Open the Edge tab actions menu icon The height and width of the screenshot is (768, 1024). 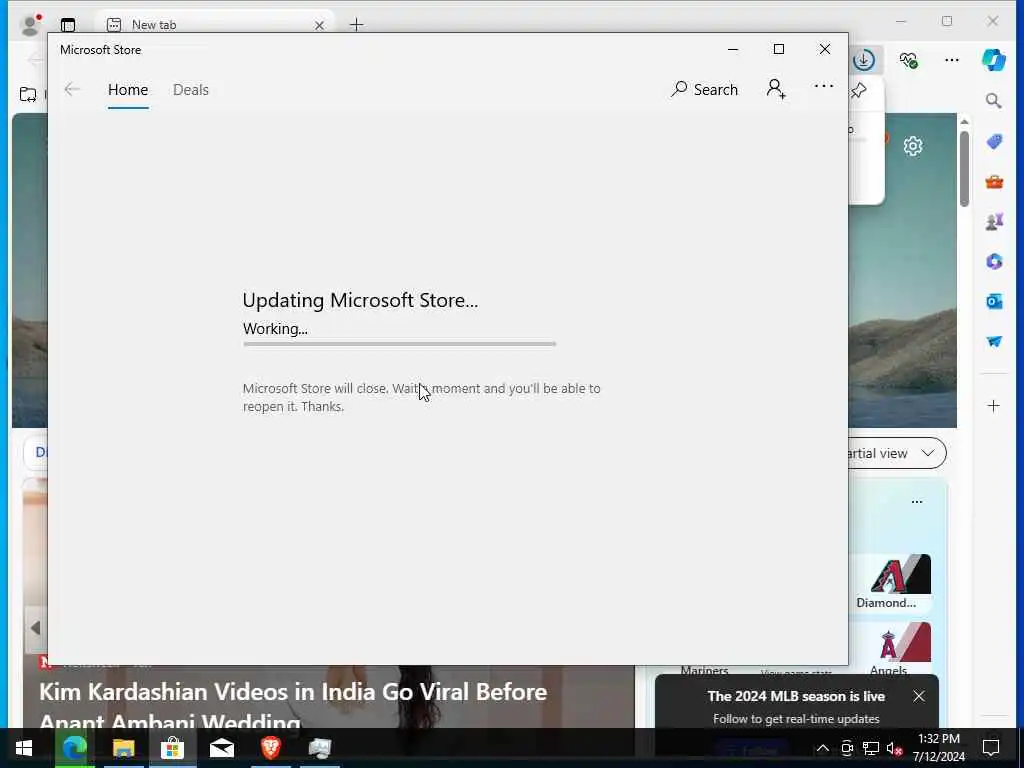coord(68,25)
